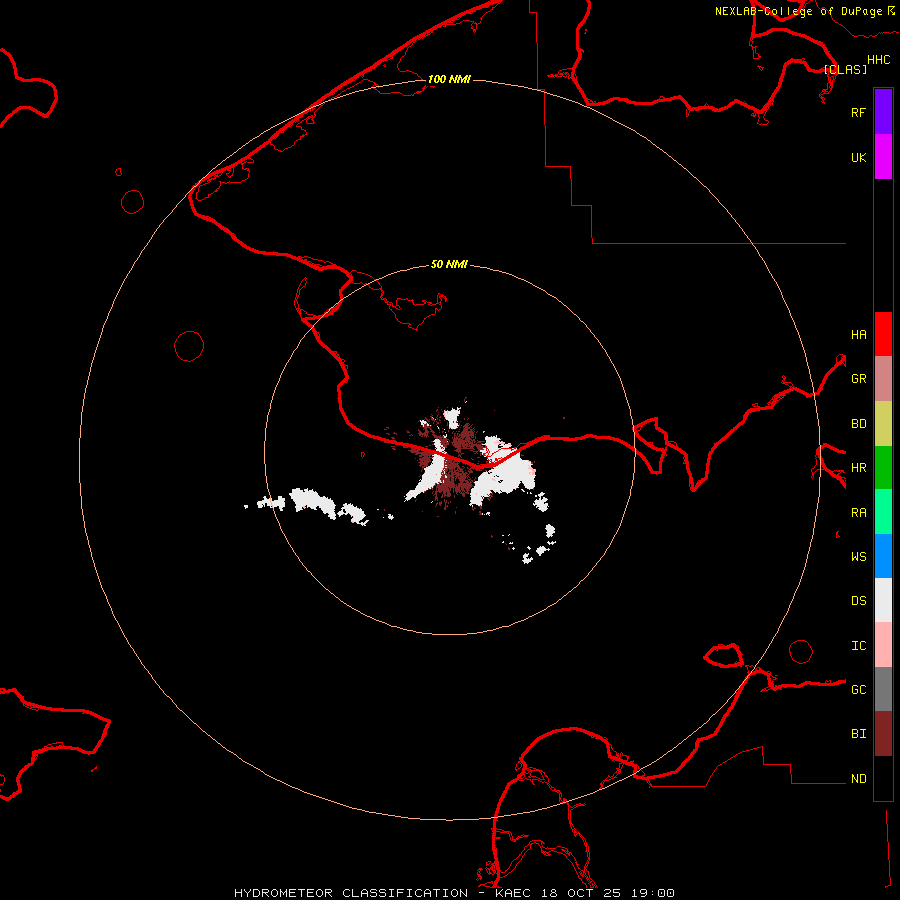Click the HR legend label

858,468
